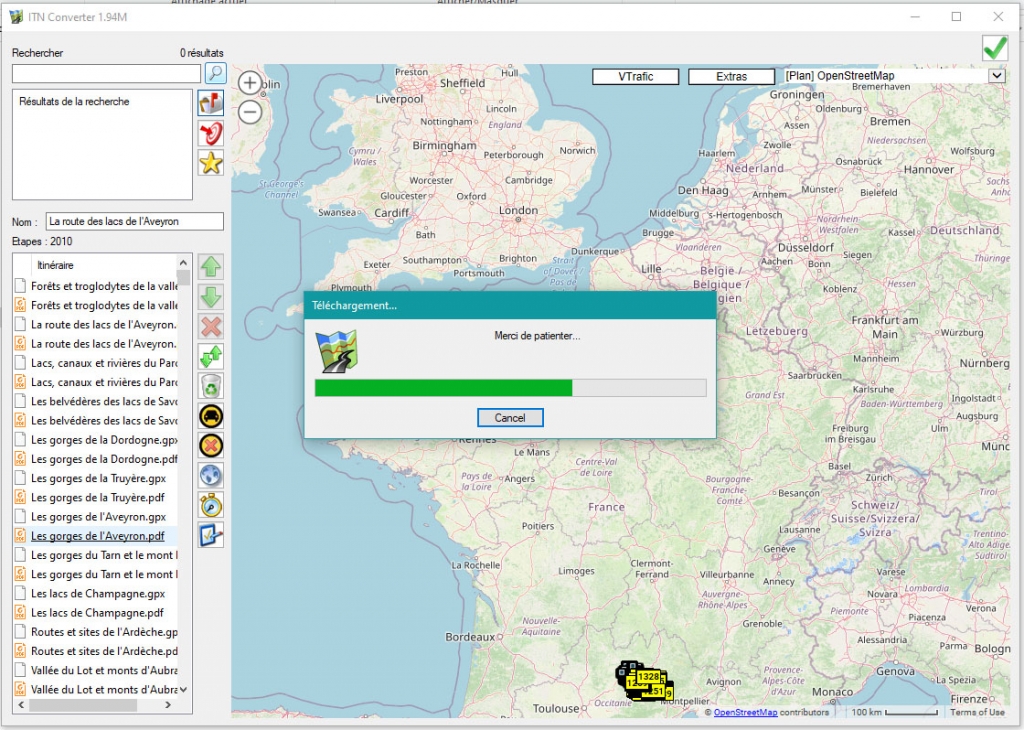The height and width of the screenshot is (730, 1024).
Task: Click the file icon of Les gorges de l'Aveyron.pdf
Action: tap(20, 536)
